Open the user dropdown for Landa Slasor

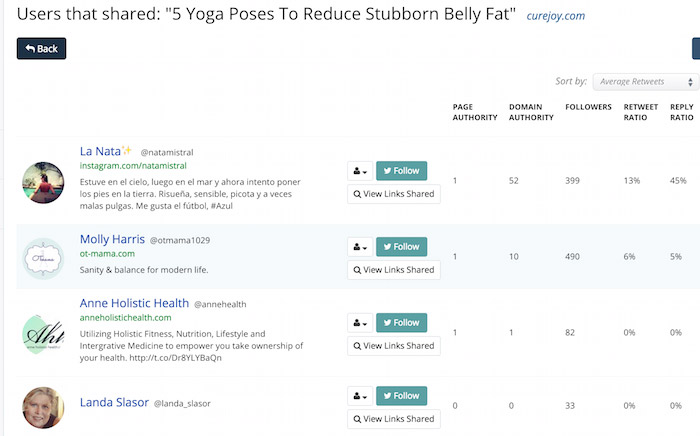coord(360,396)
